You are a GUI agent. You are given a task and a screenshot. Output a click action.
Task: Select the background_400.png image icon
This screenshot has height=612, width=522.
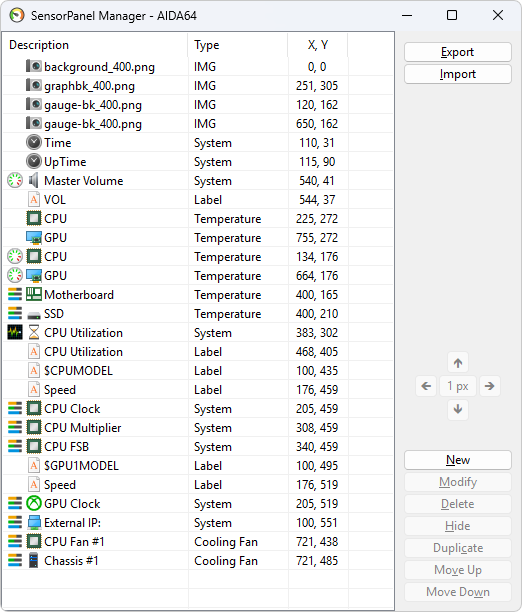34,66
